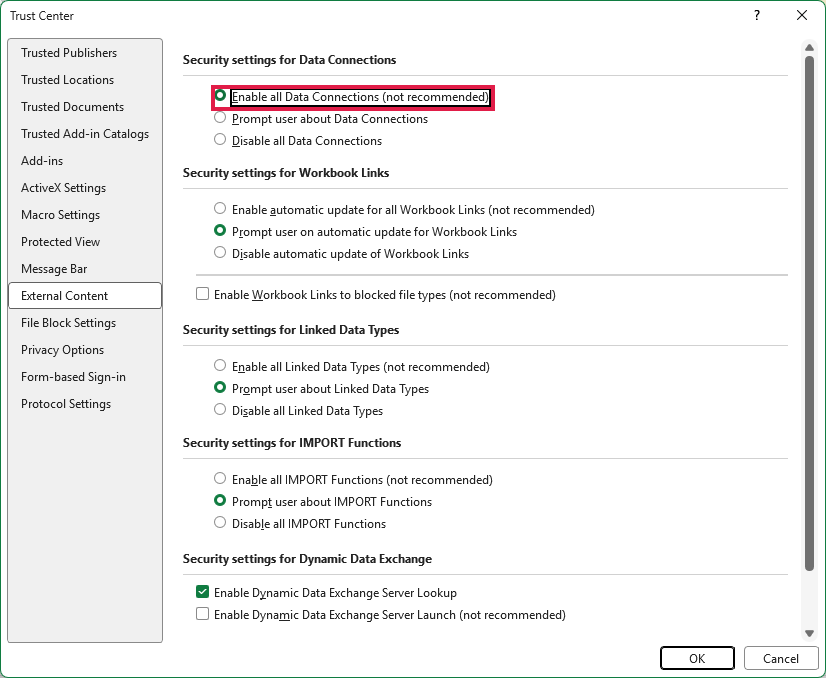Open Trusted Add-in Catalogs section
Screen dimensions: 826x678
pyautogui.click(x=85, y=134)
